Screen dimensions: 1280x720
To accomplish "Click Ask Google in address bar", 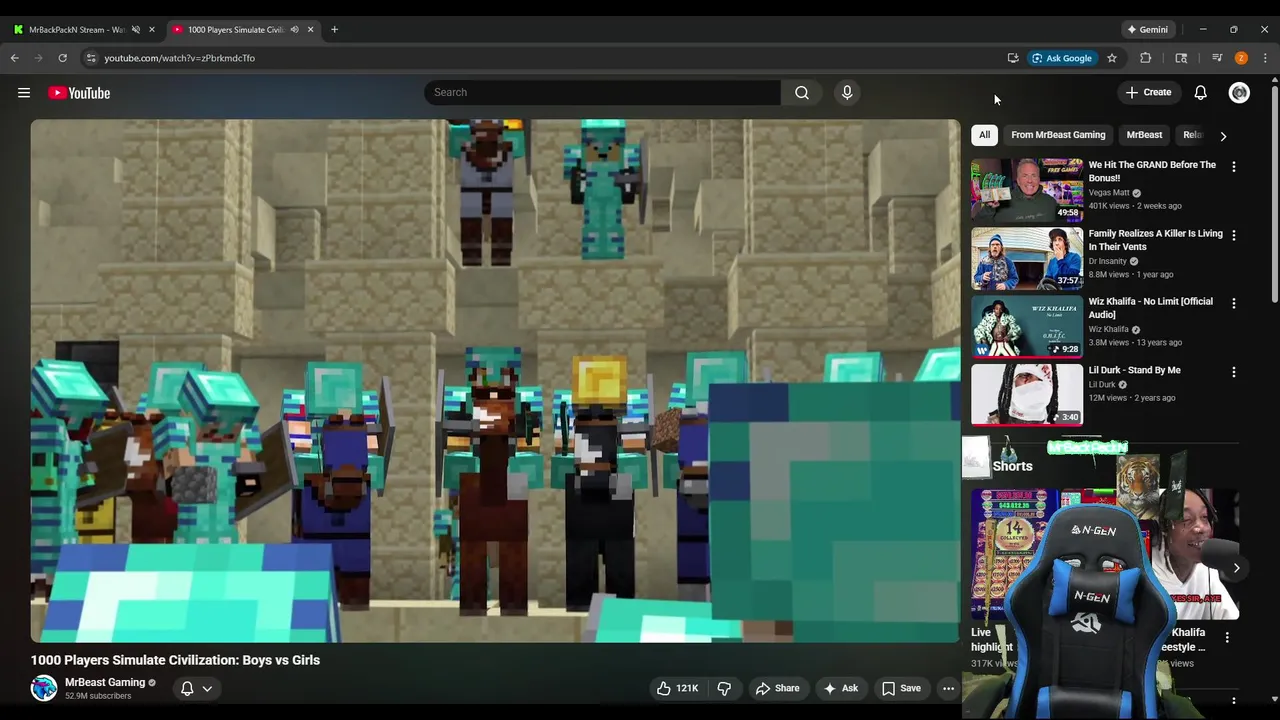I will pyautogui.click(x=1062, y=58).
